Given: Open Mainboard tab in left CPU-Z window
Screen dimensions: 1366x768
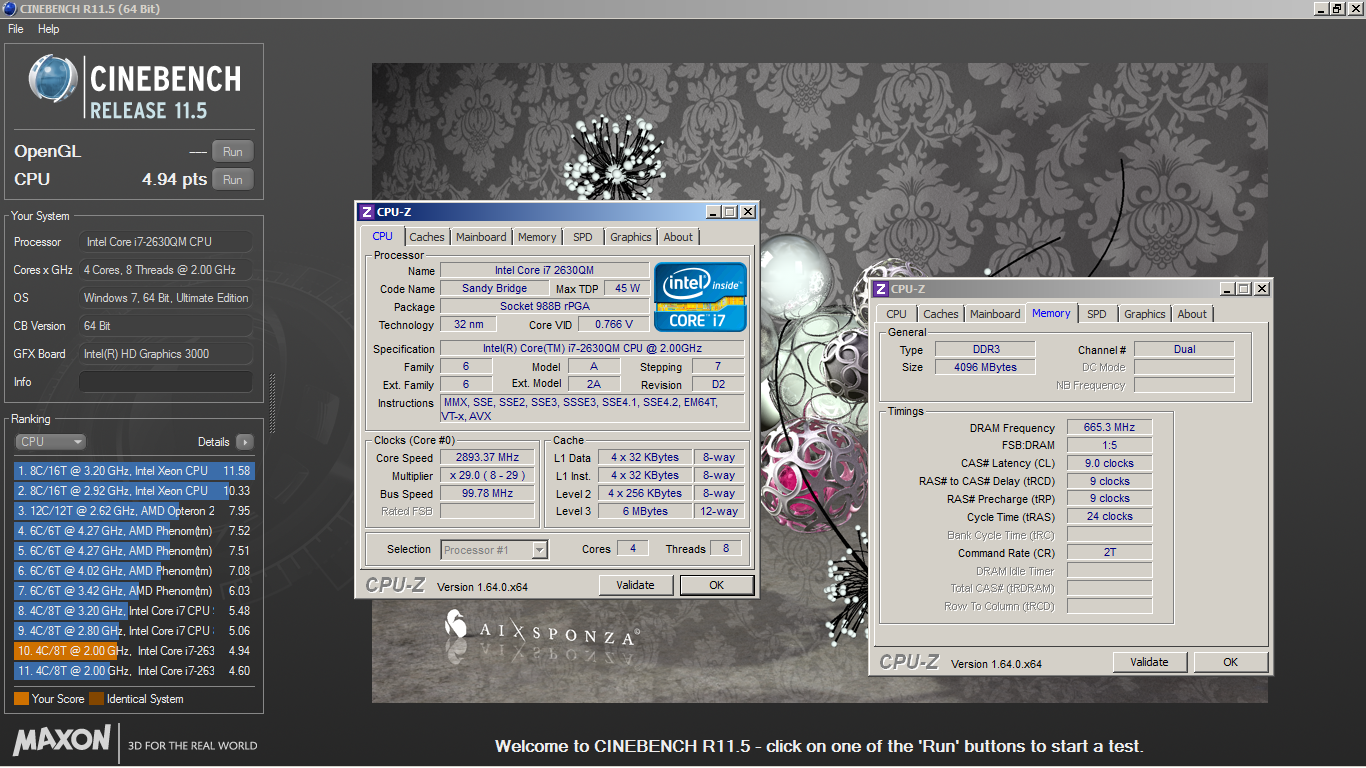Looking at the screenshot, I should tap(481, 237).
